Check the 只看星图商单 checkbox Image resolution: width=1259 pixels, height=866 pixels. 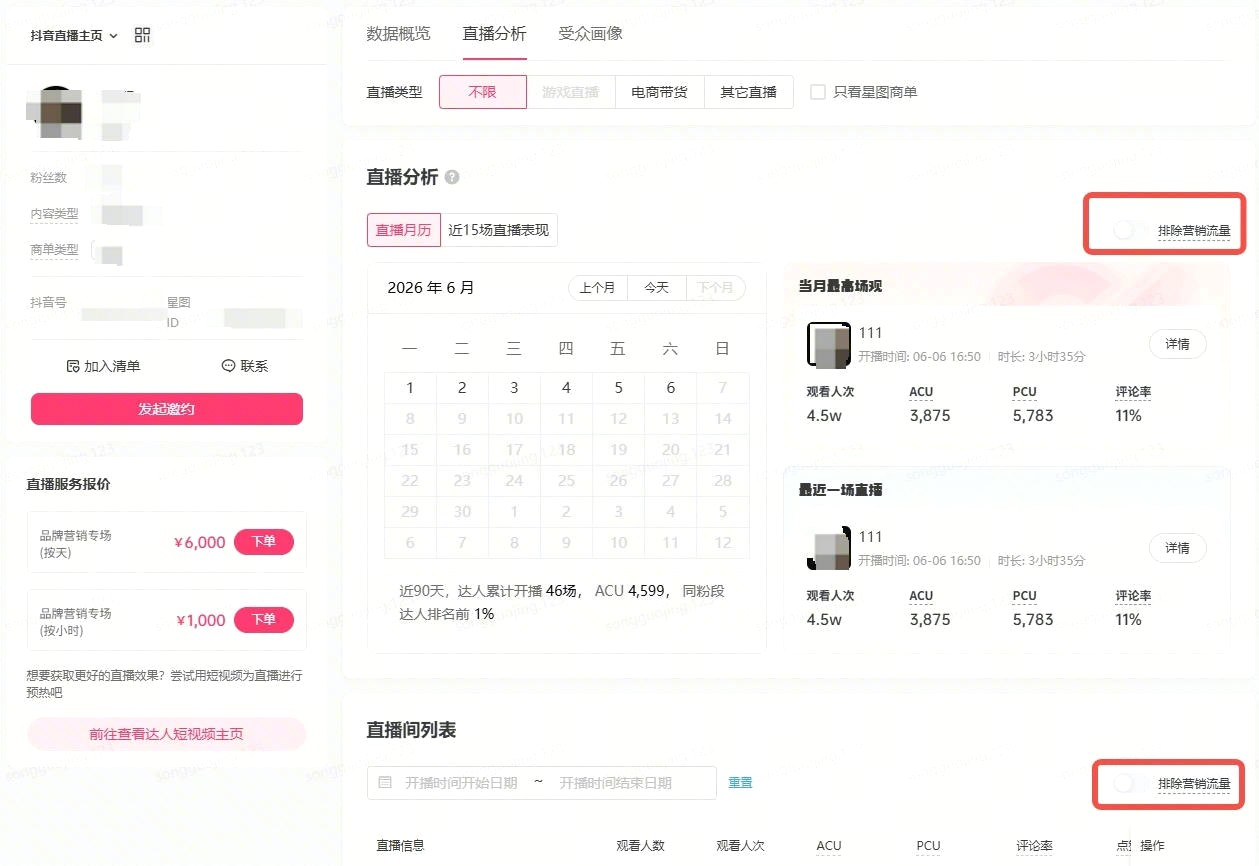[x=818, y=92]
